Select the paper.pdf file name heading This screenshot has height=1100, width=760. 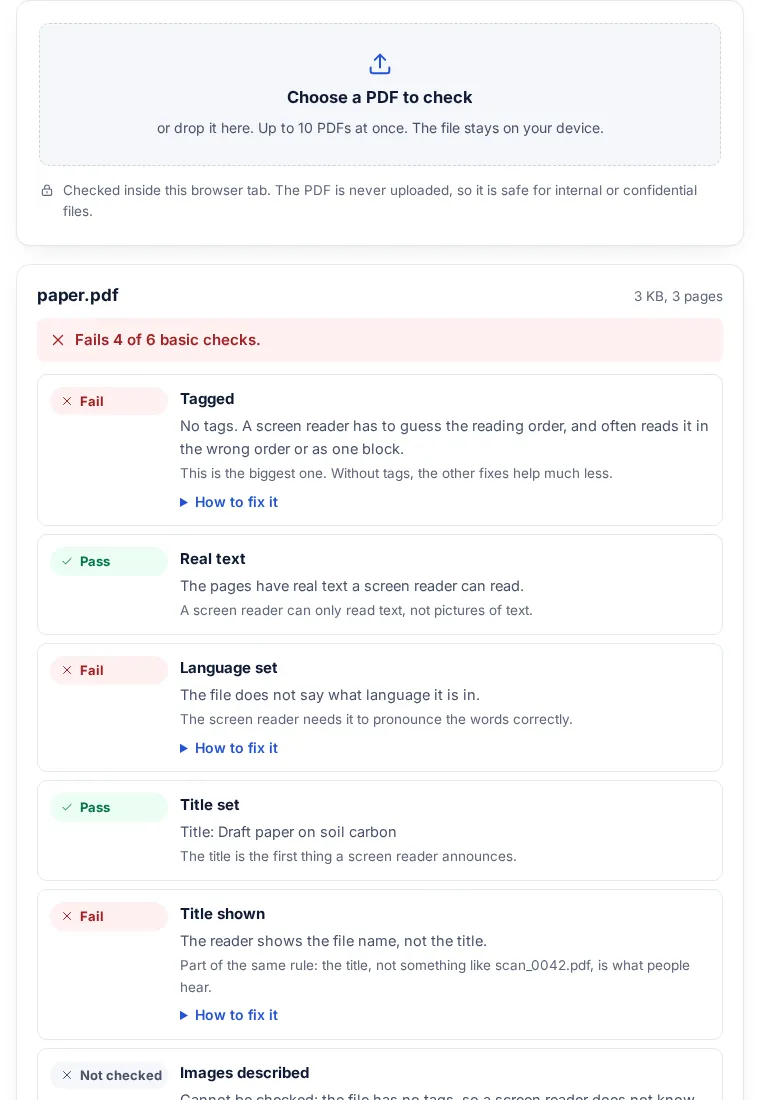click(x=78, y=295)
